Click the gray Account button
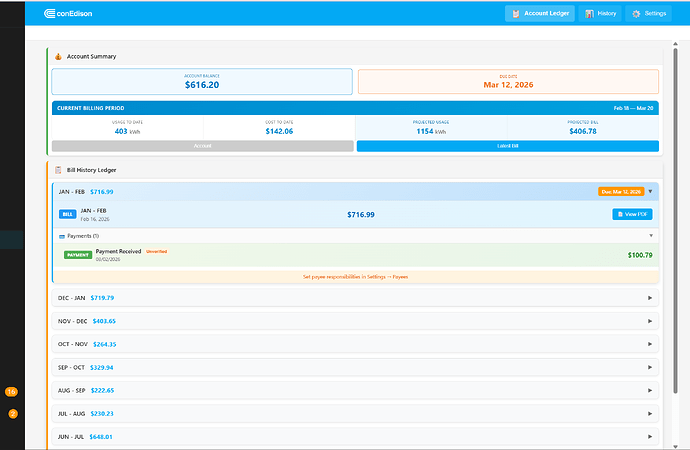 pos(203,146)
